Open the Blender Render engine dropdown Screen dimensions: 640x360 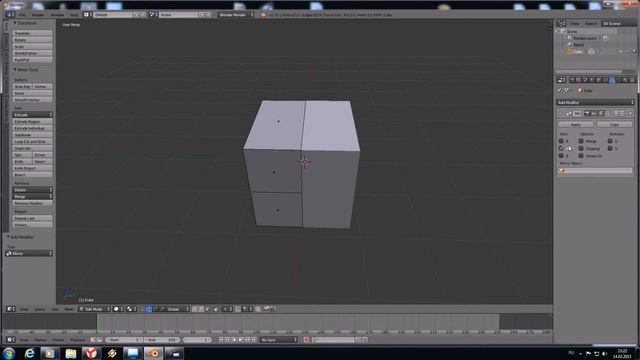236,15
